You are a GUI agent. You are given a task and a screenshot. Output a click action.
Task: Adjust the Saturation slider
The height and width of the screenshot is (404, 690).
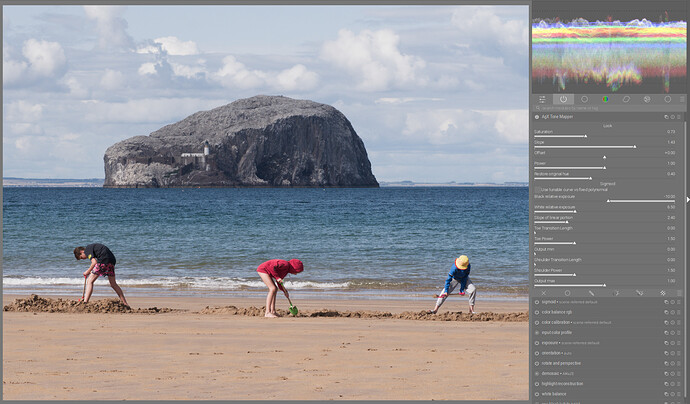605,134
